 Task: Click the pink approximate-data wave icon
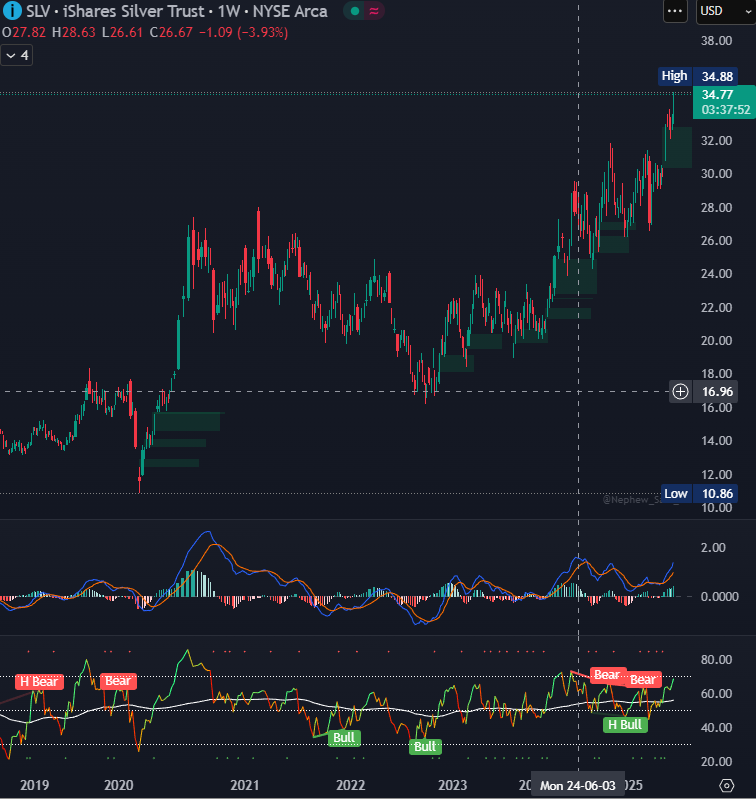(x=374, y=11)
